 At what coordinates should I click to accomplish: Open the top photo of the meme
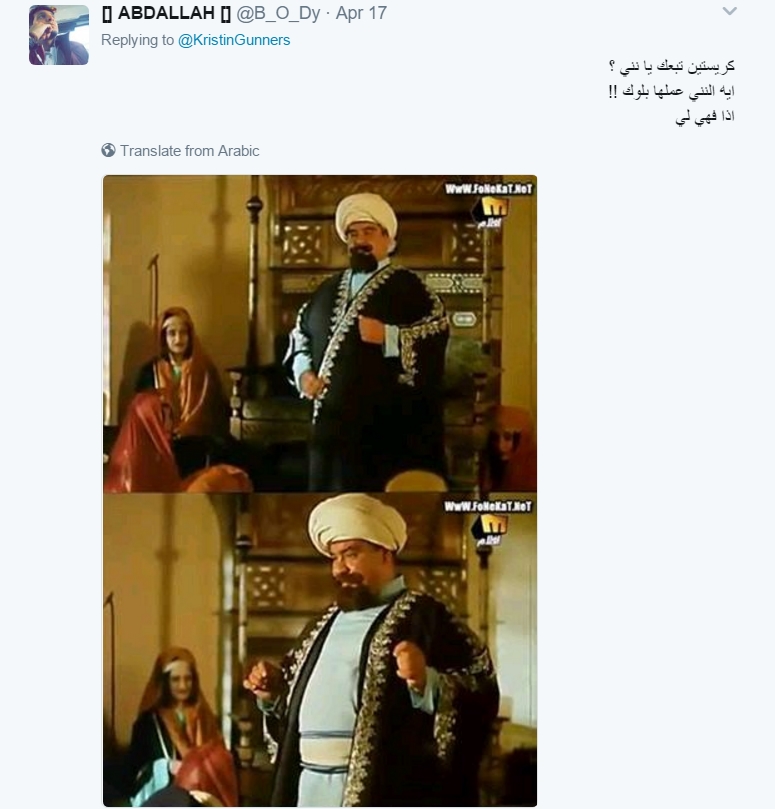(x=320, y=334)
